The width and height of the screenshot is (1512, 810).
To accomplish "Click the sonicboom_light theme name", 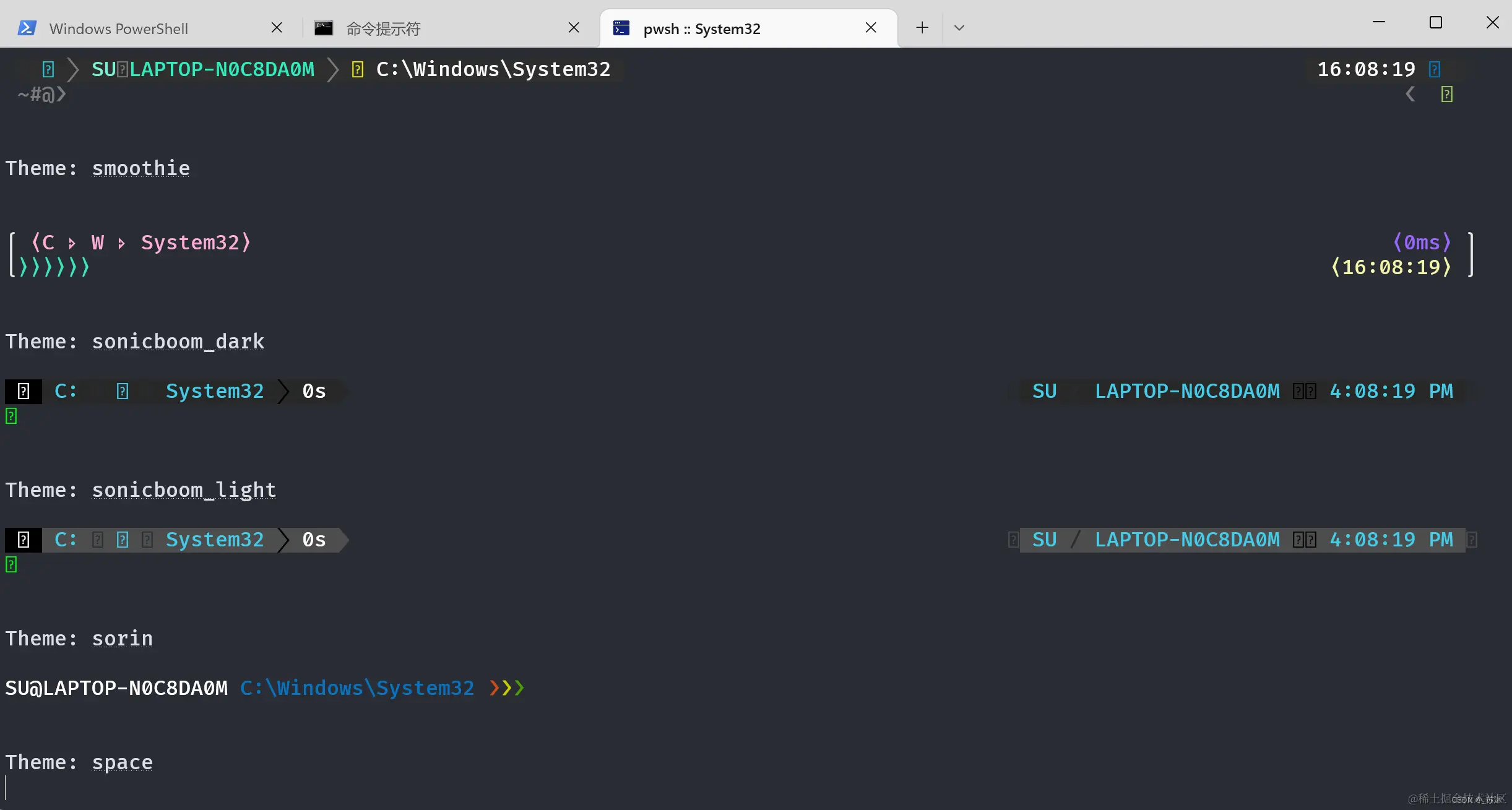I will pos(184,490).
